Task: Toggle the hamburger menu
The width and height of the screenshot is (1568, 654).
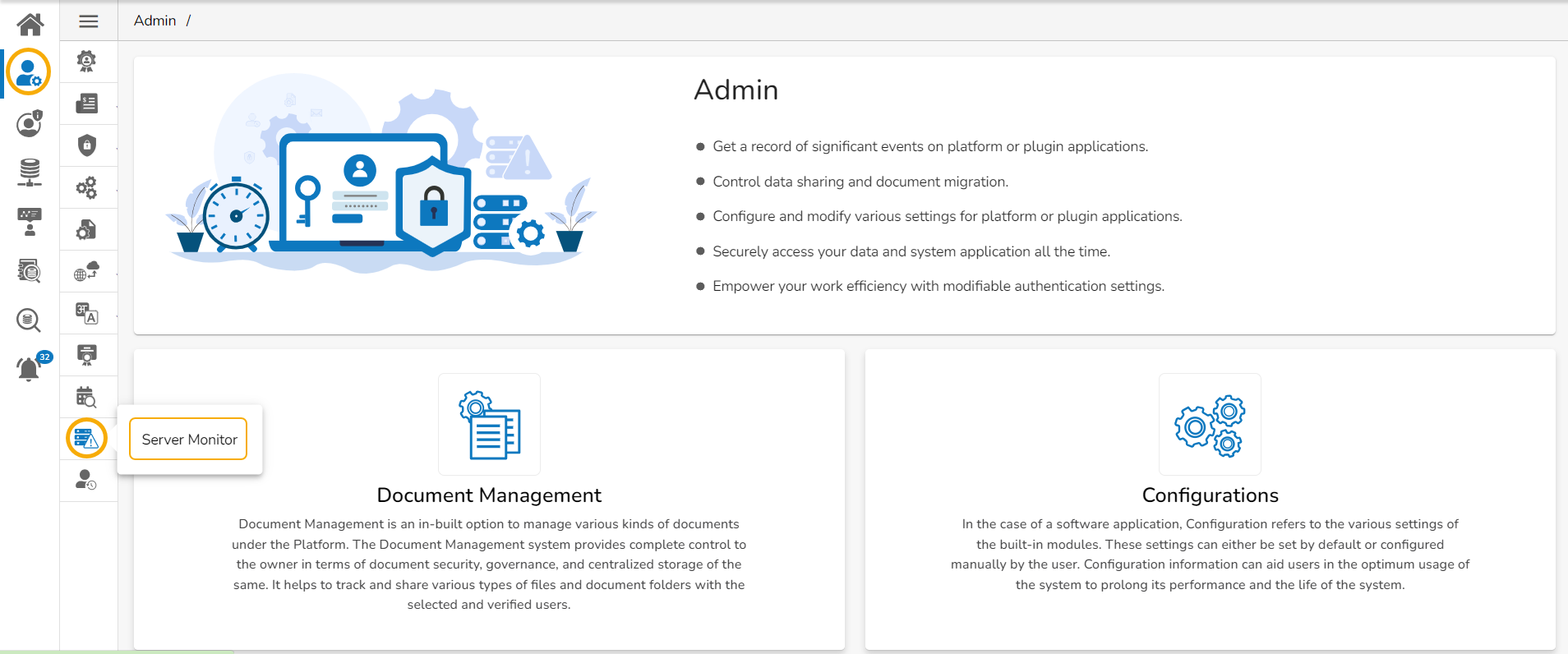Action: [x=89, y=21]
